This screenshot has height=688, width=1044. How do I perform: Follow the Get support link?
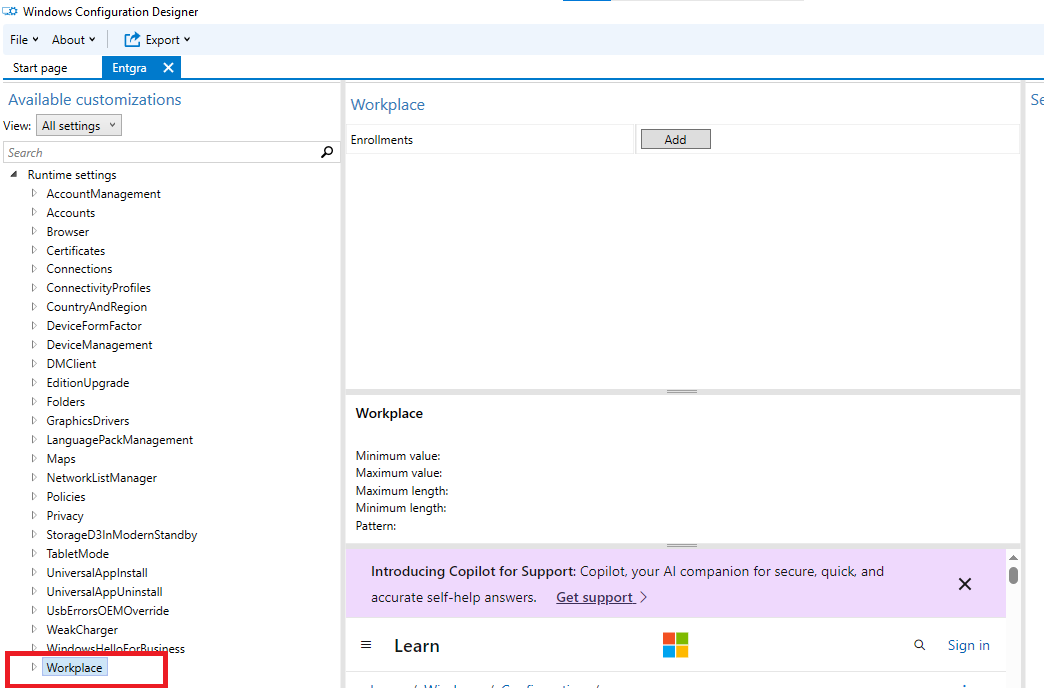[x=595, y=597]
